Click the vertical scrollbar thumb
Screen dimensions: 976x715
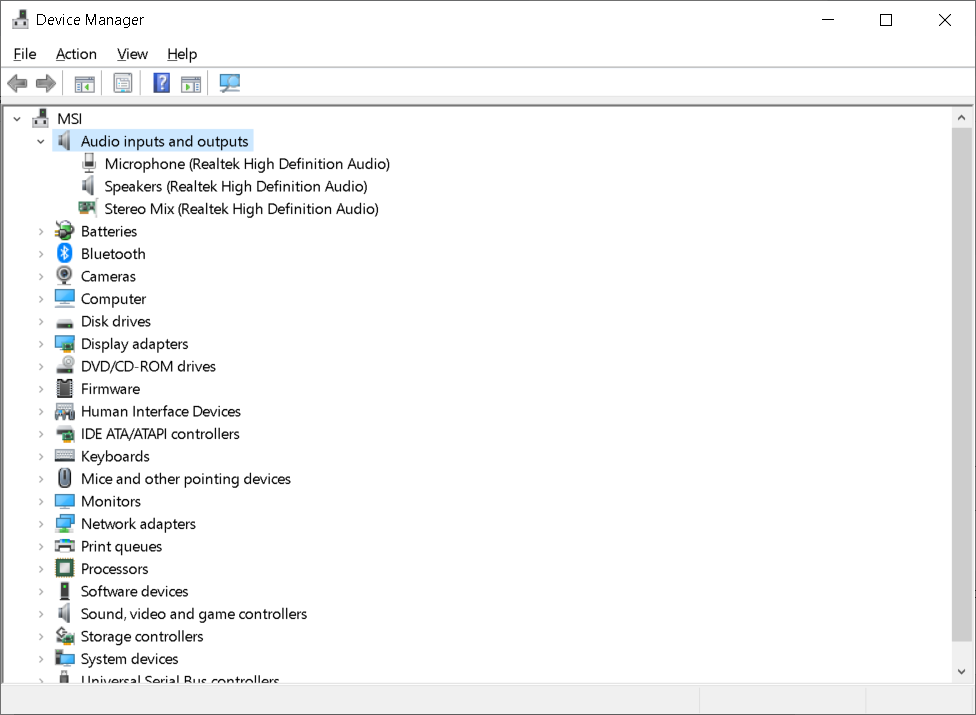coord(961,385)
